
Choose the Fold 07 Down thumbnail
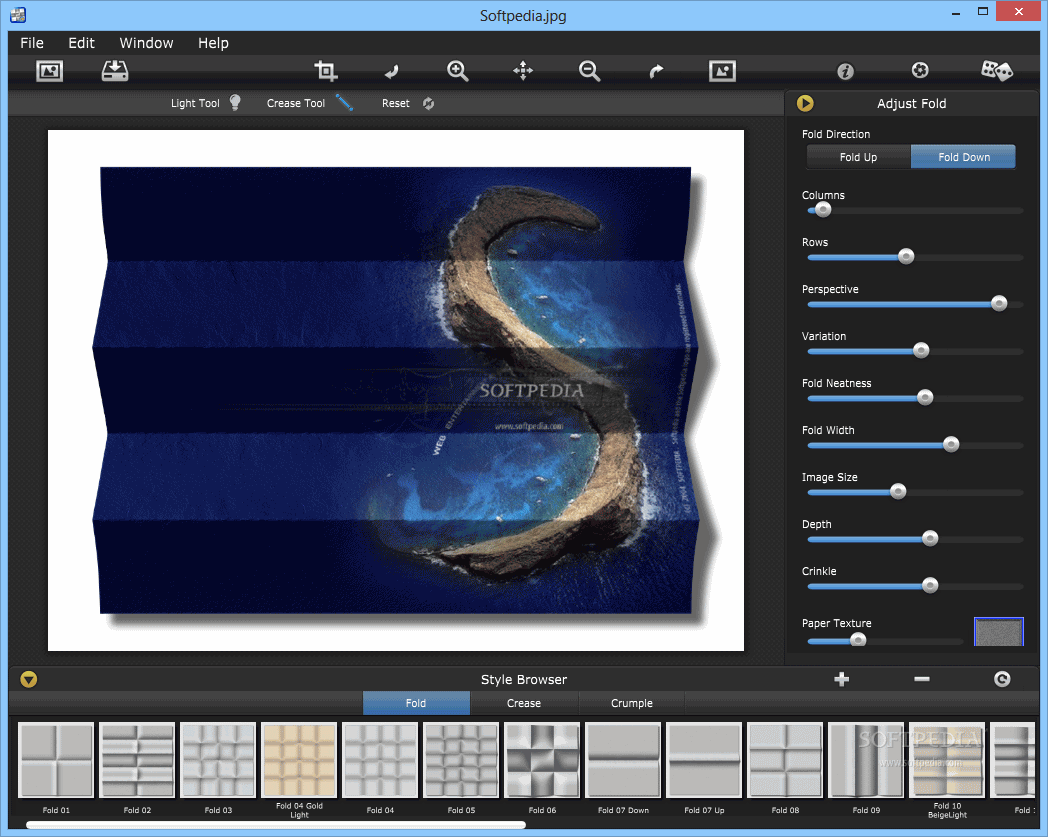point(623,760)
